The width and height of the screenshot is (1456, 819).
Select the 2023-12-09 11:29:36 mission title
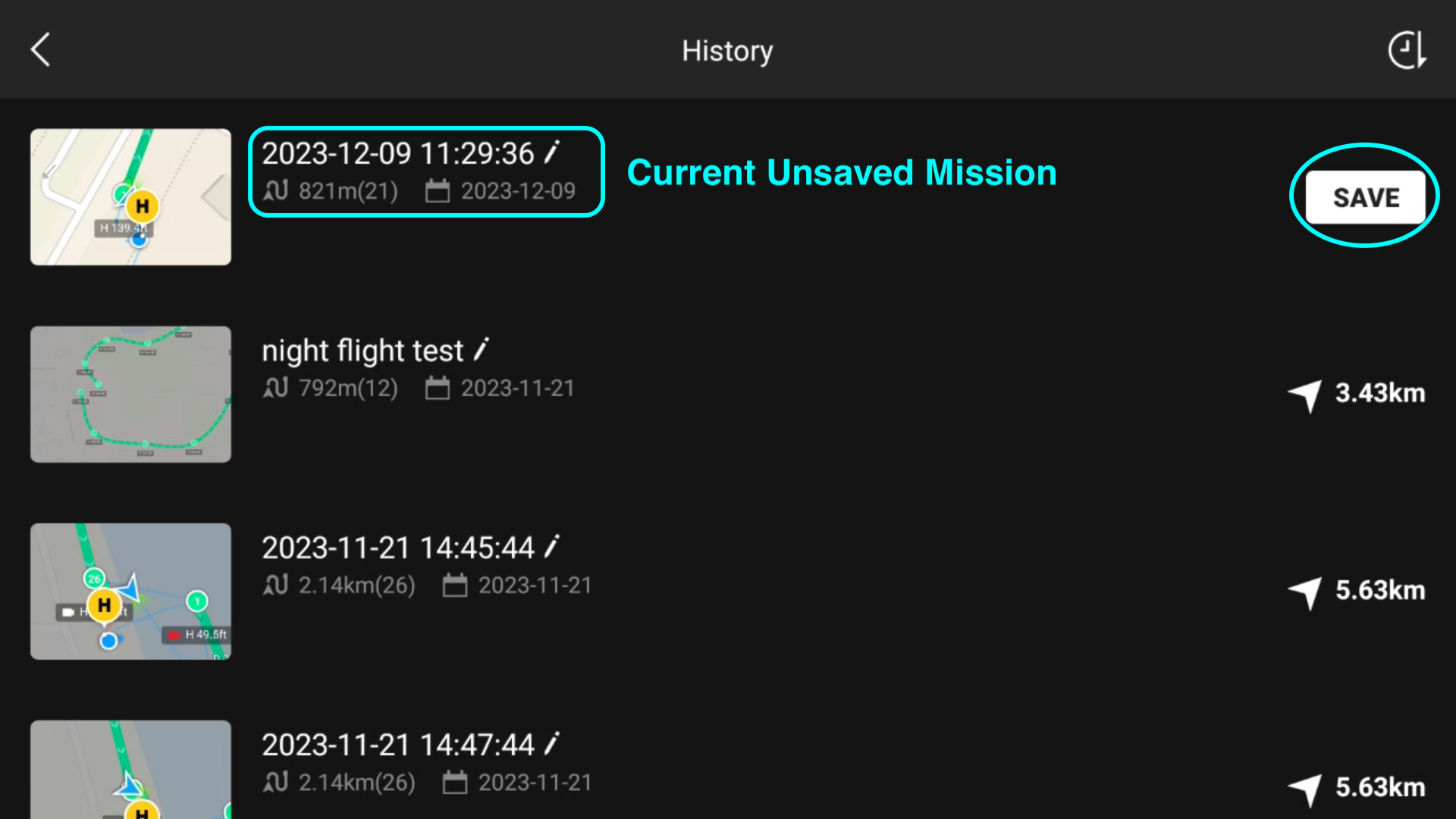(x=398, y=153)
